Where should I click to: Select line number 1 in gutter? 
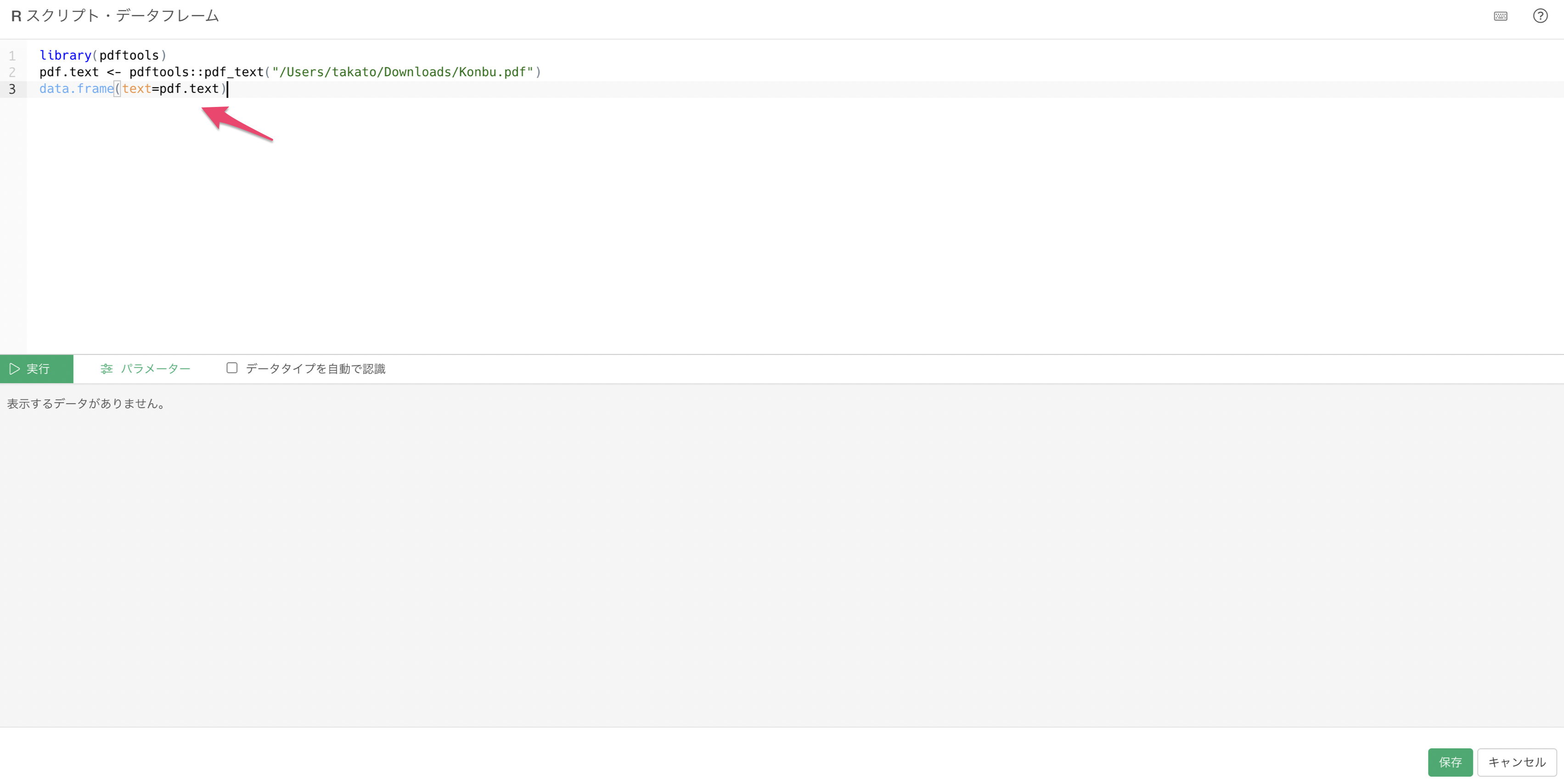coord(12,56)
